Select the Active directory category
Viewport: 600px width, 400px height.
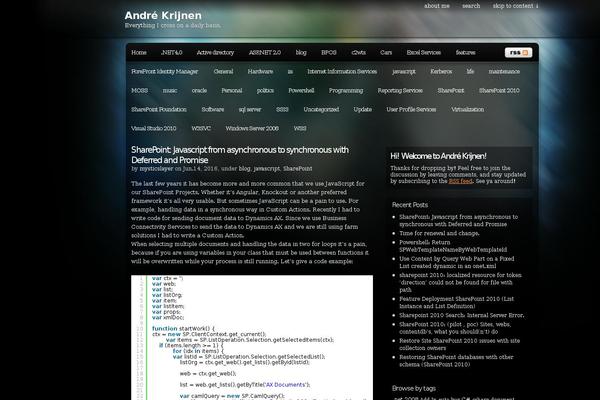click(x=215, y=52)
